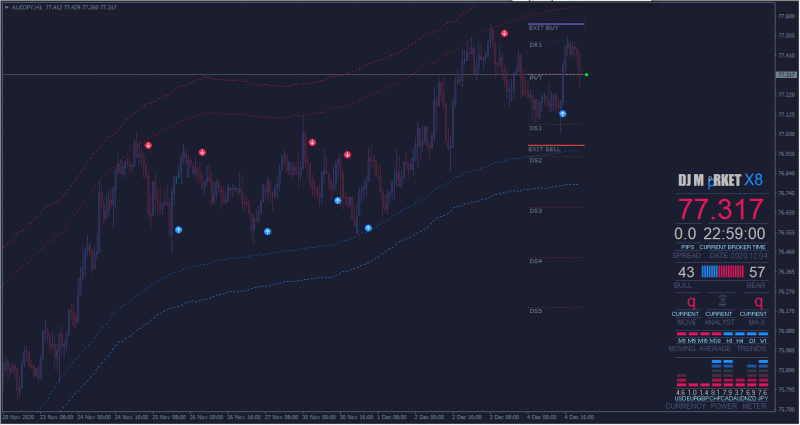Open the AUDJPY,H1 chart menu triangle
Screen dimensions: 800x425
pyautogui.click(x=7, y=8)
